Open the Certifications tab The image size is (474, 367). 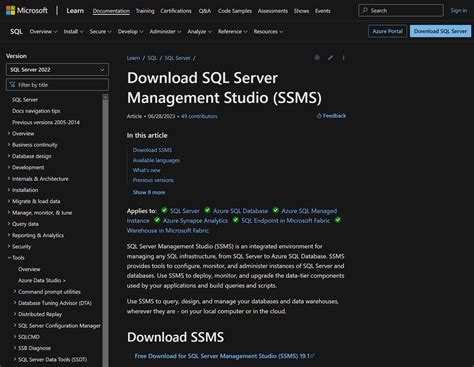(176, 11)
